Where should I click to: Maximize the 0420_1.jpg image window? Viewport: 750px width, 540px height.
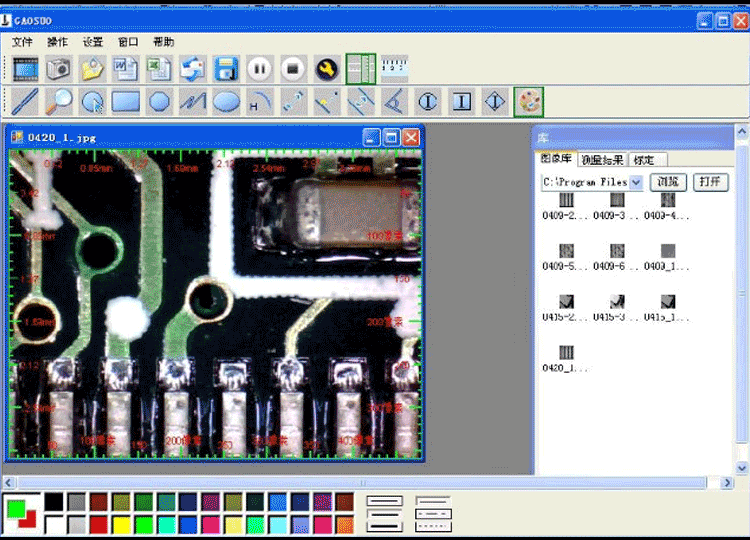click(391, 138)
